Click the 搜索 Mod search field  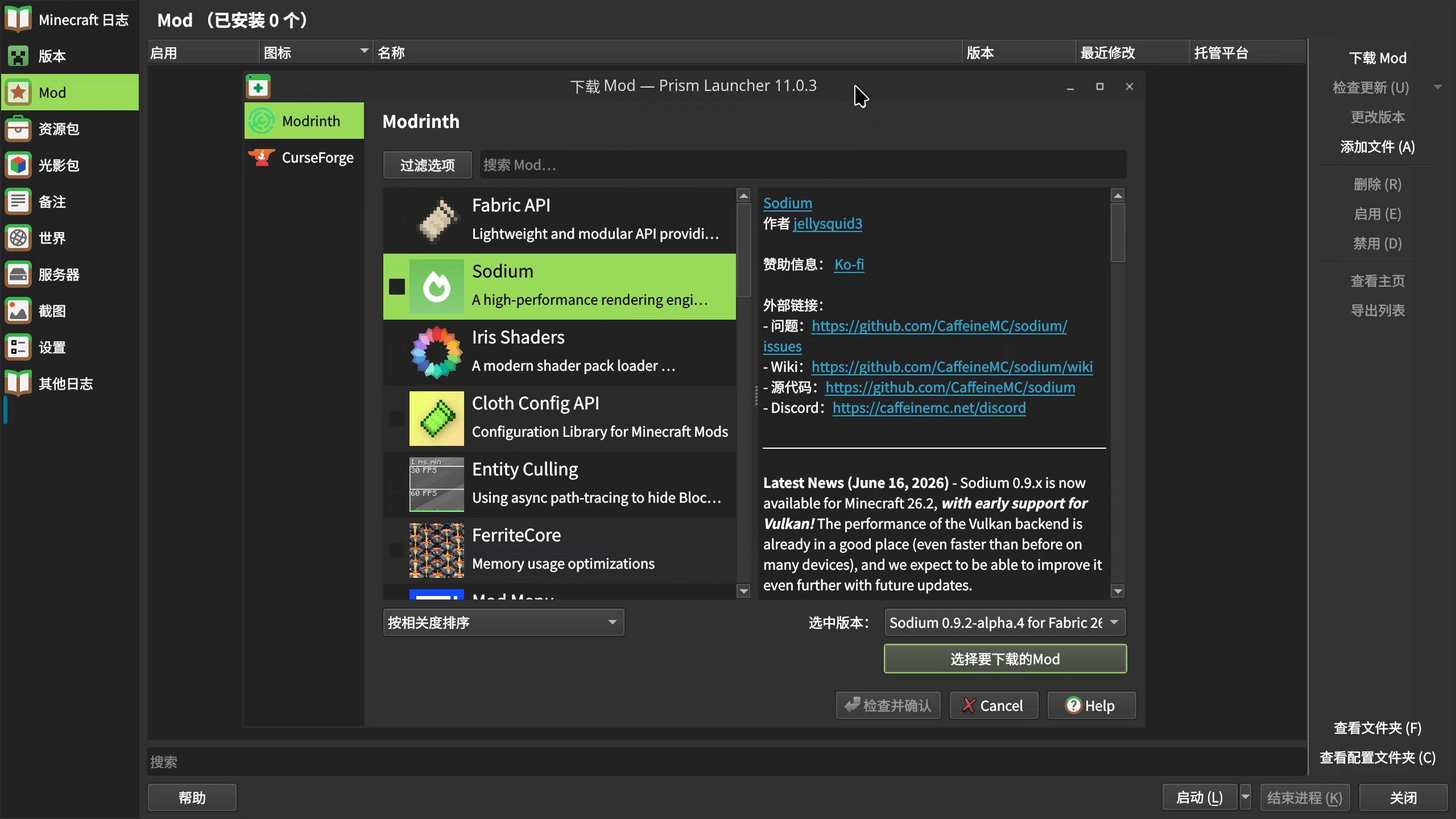(803, 165)
